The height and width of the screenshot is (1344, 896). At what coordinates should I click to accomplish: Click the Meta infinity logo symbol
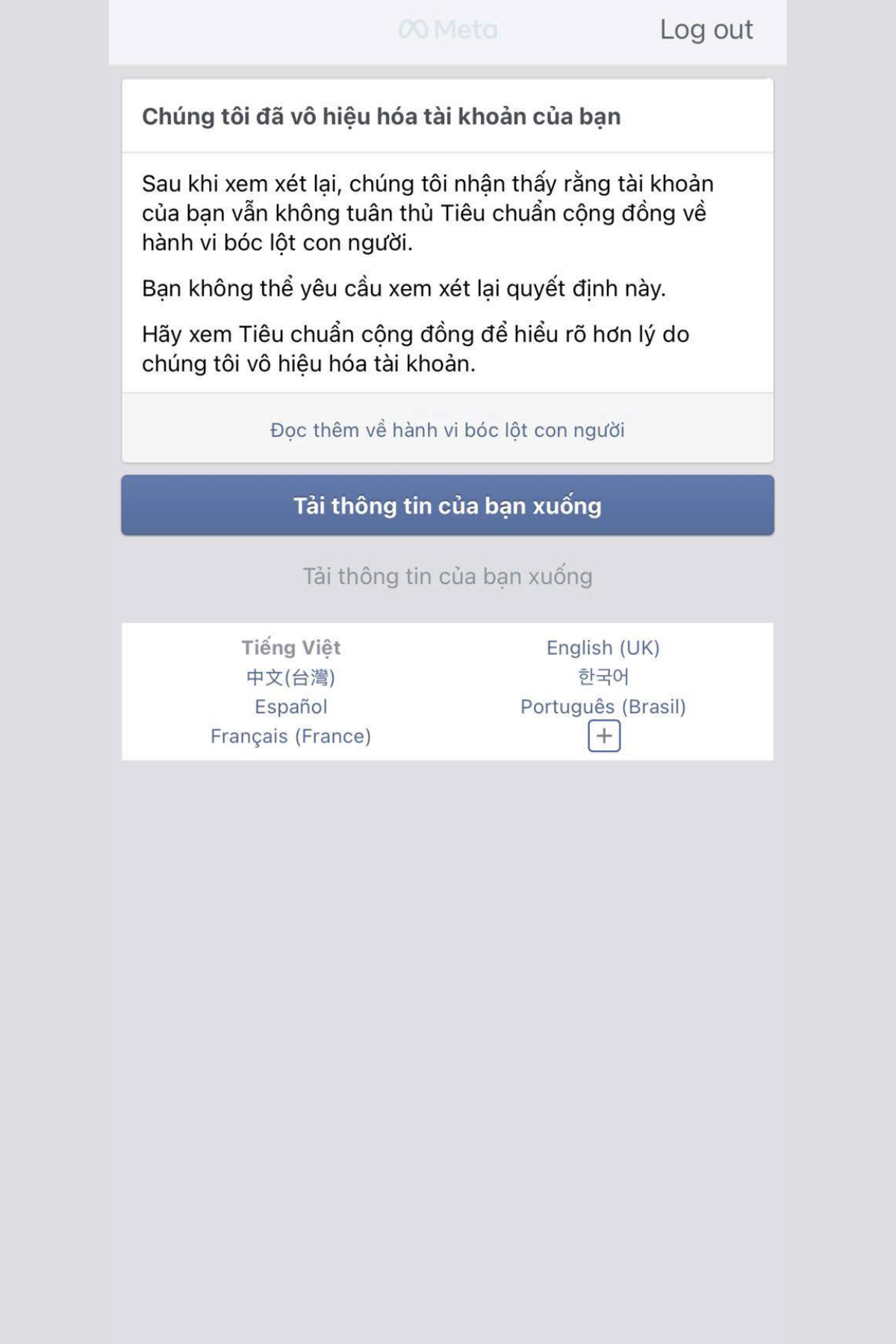pyautogui.click(x=413, y=30)
